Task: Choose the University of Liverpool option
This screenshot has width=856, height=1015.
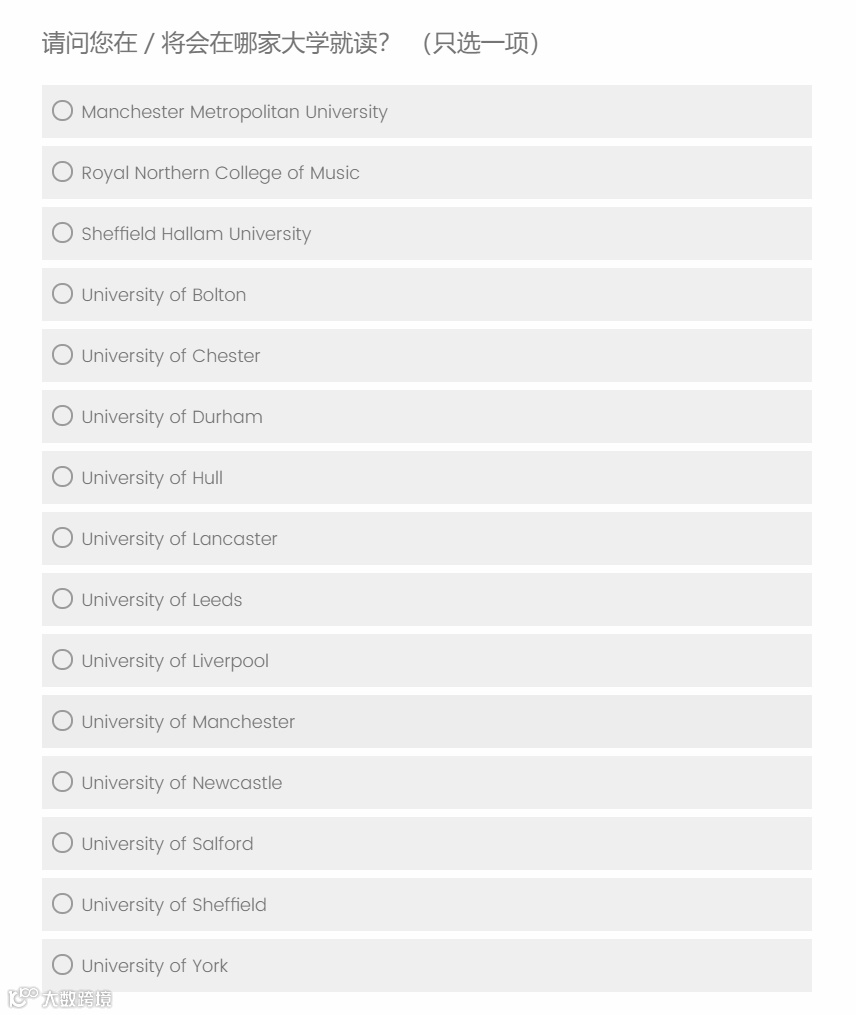Action: 63,660
